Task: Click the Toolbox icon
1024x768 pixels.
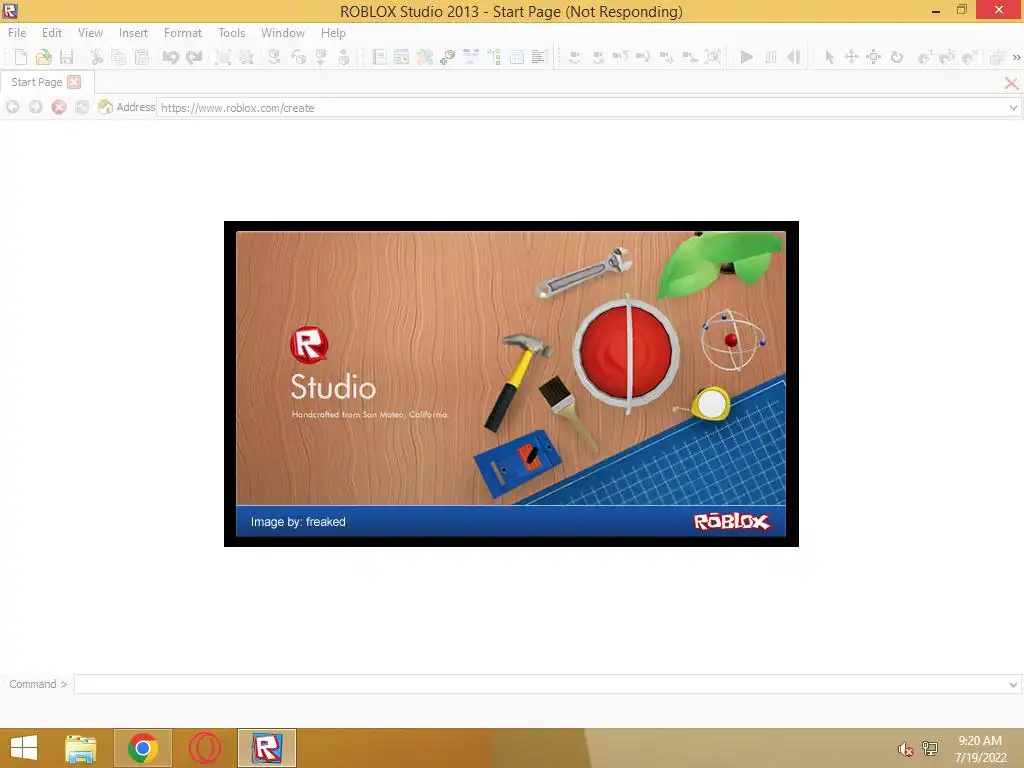Action: [424, 57]
